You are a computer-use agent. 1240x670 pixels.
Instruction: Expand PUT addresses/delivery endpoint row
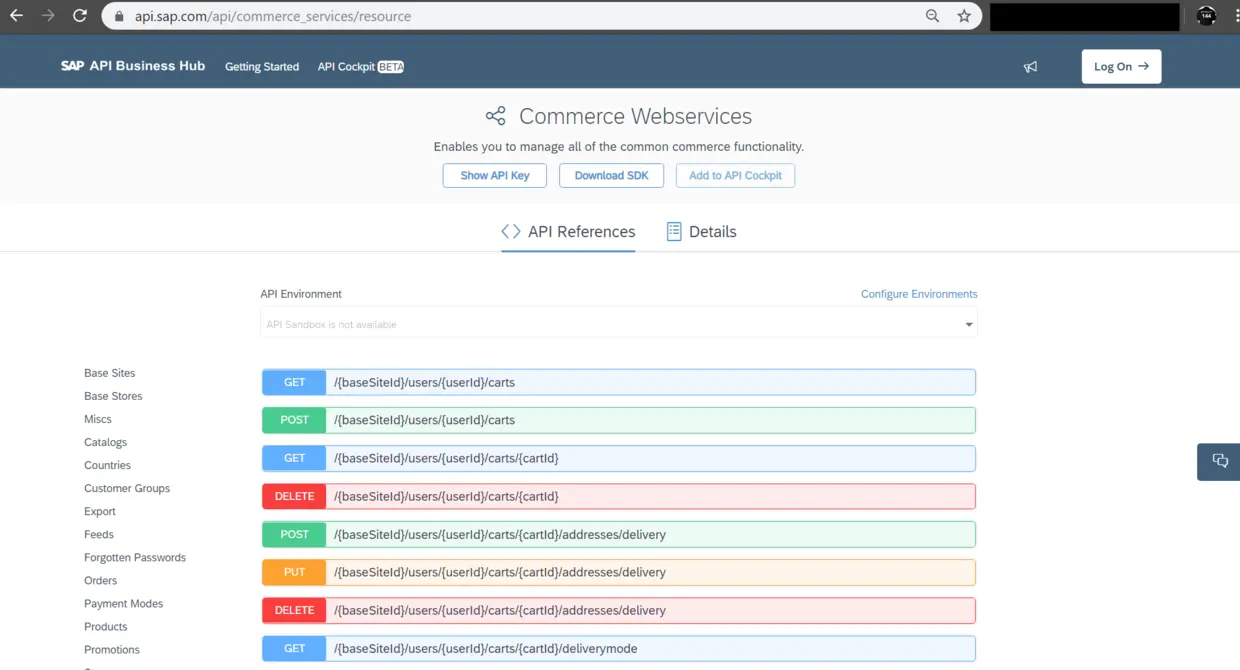tap(618, 572)
